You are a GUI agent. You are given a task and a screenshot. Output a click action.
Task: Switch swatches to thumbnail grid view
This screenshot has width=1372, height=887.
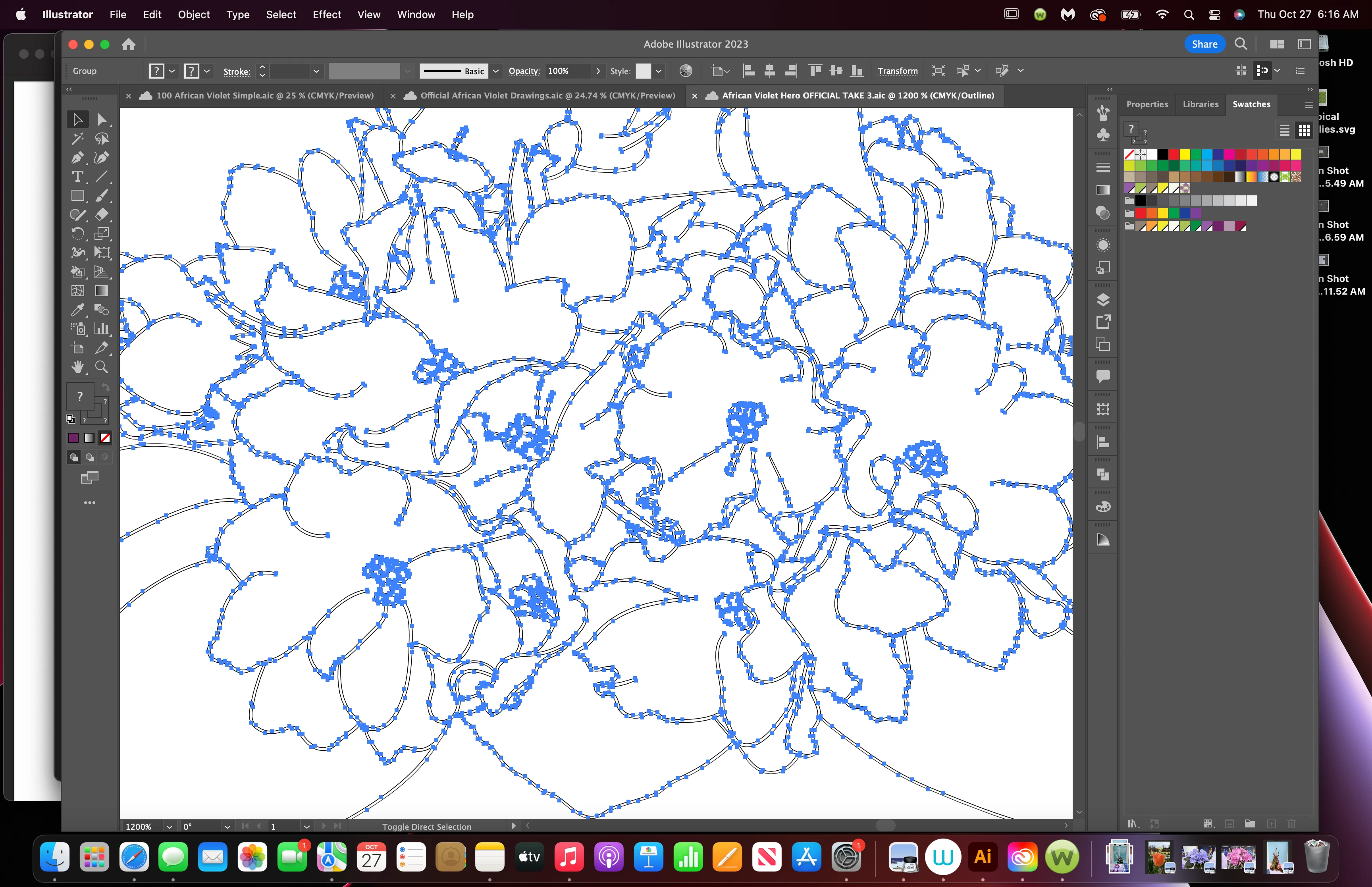click(x=1304, y=131)
